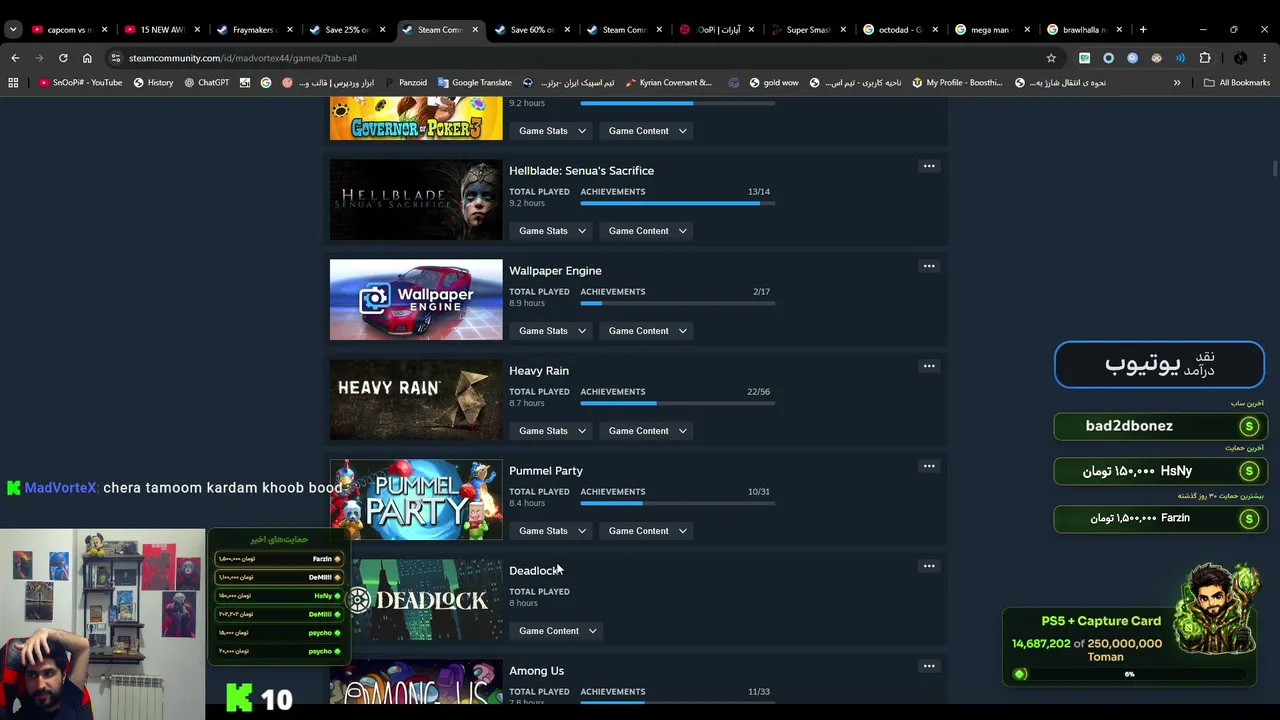1280x720 pixels.
Task: View site information icon in address bar
Action: coord(116,58)
